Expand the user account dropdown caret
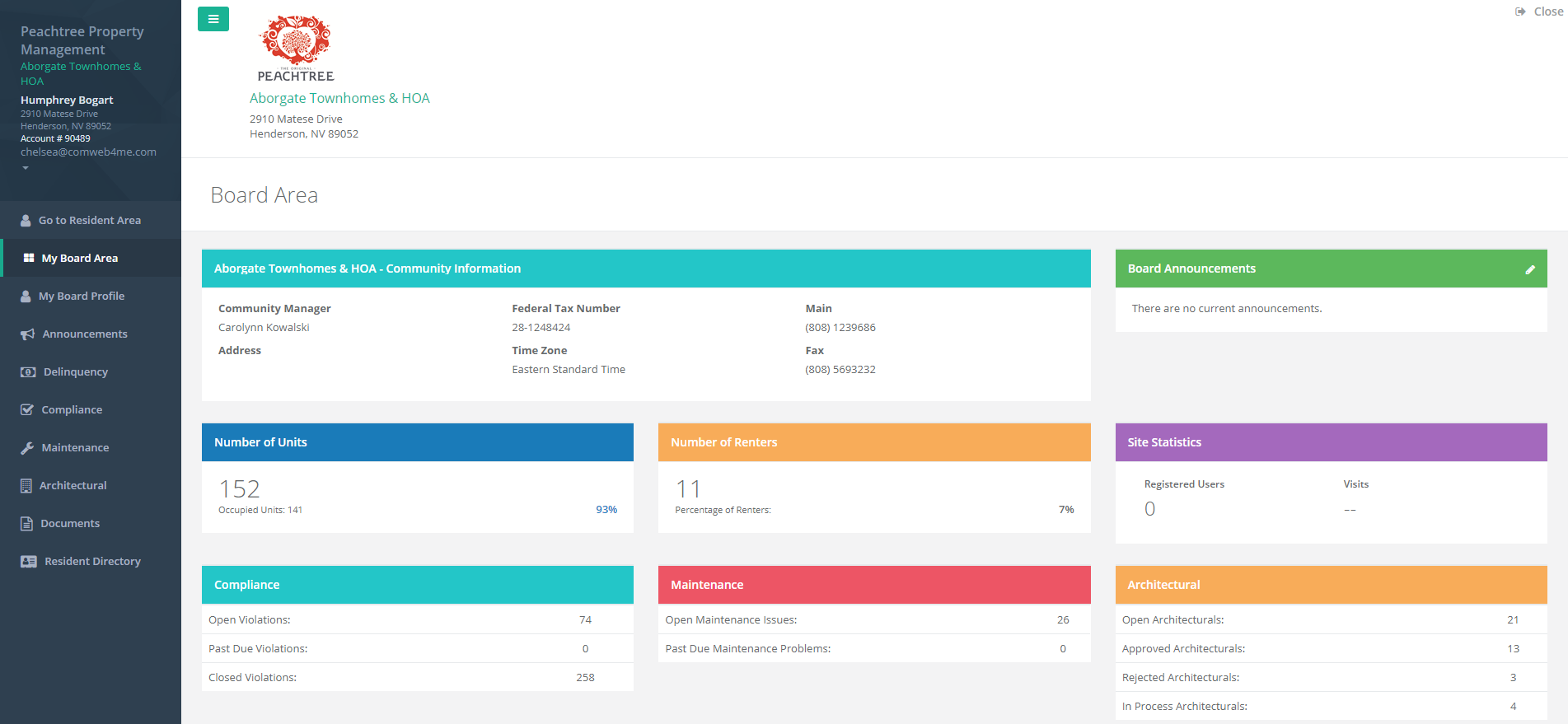This screenshot has width=1568, height=724. click(26, 168)
